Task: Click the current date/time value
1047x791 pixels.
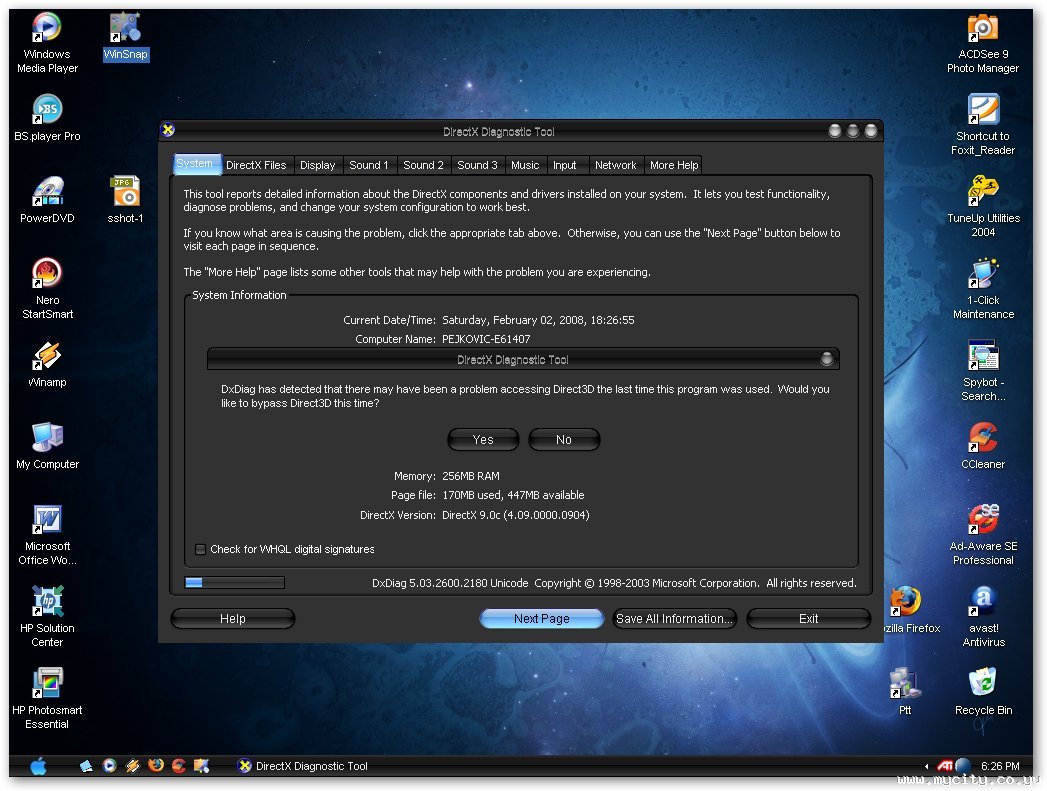Action: coord(538,320)
